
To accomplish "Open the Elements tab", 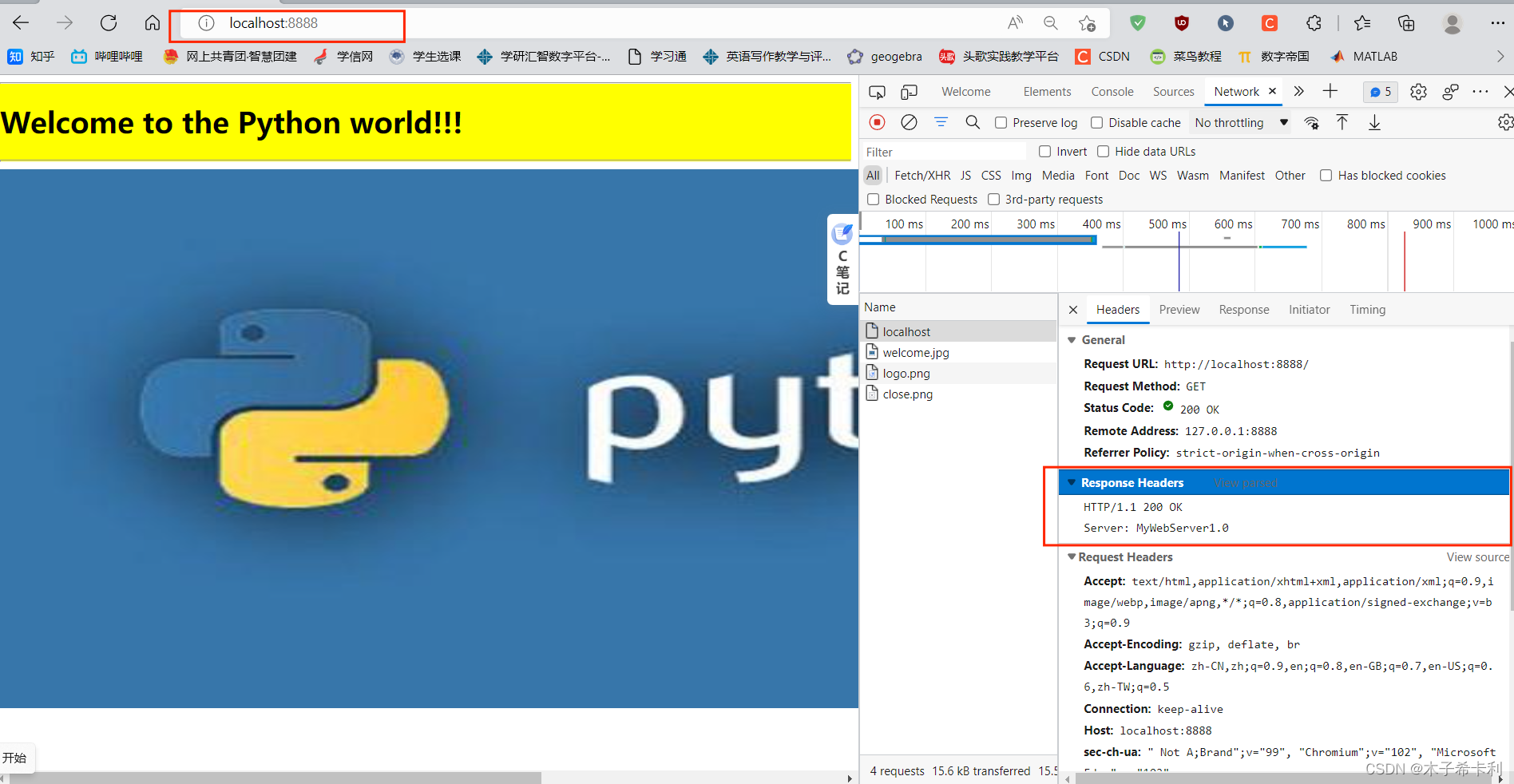I will coord(1047,92).
